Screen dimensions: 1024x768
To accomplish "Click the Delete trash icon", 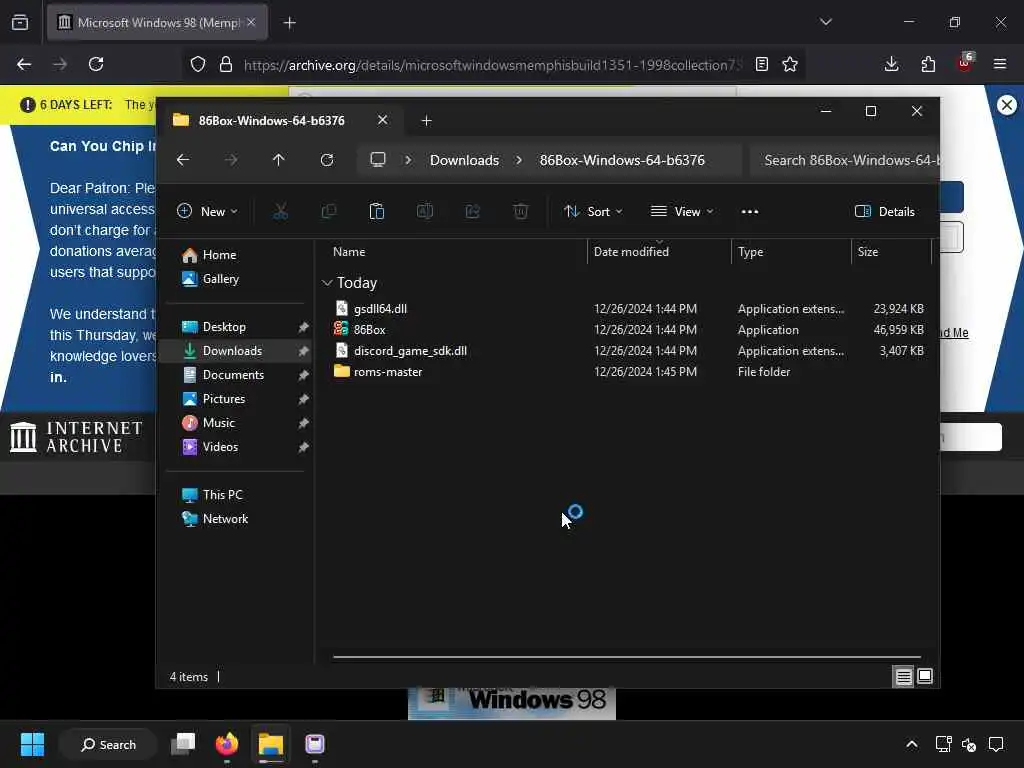I will click(520, 212).
